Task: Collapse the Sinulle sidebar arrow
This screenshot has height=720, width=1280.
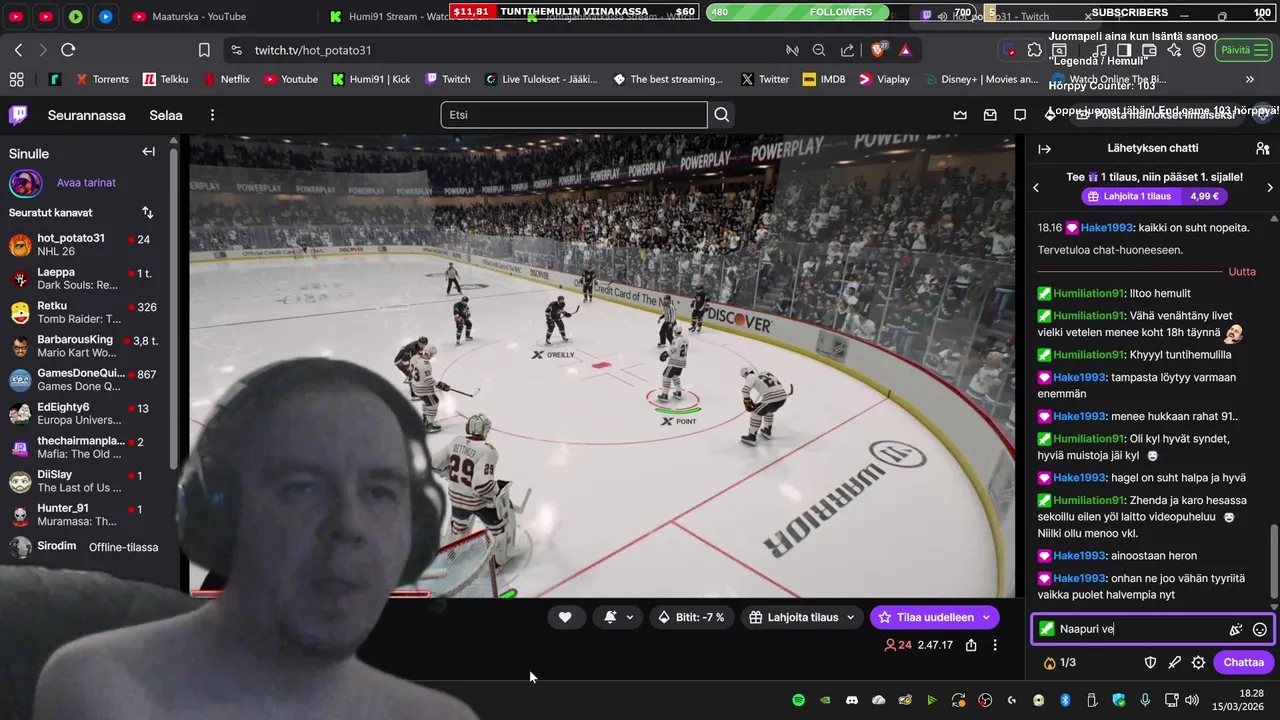Action: 148,152
